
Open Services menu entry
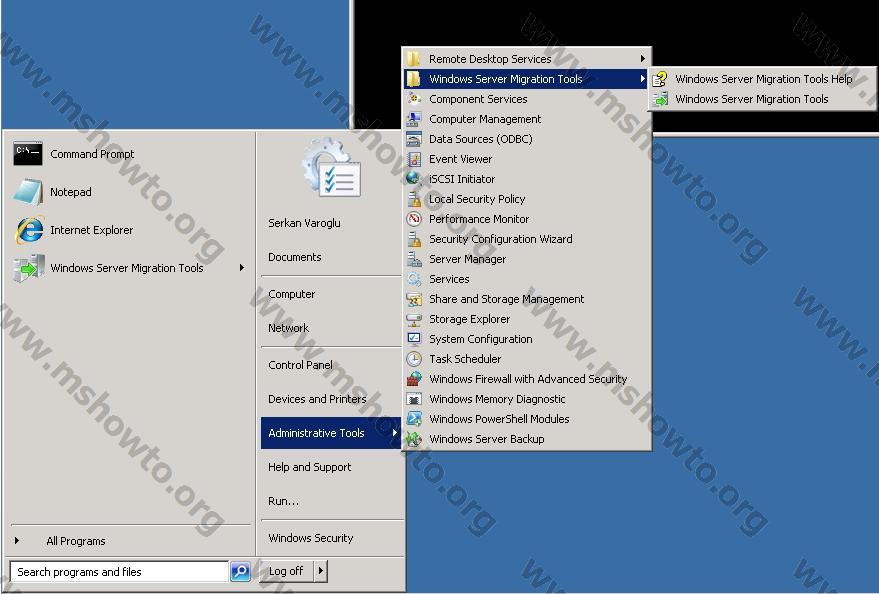click(x=526, y=279)
